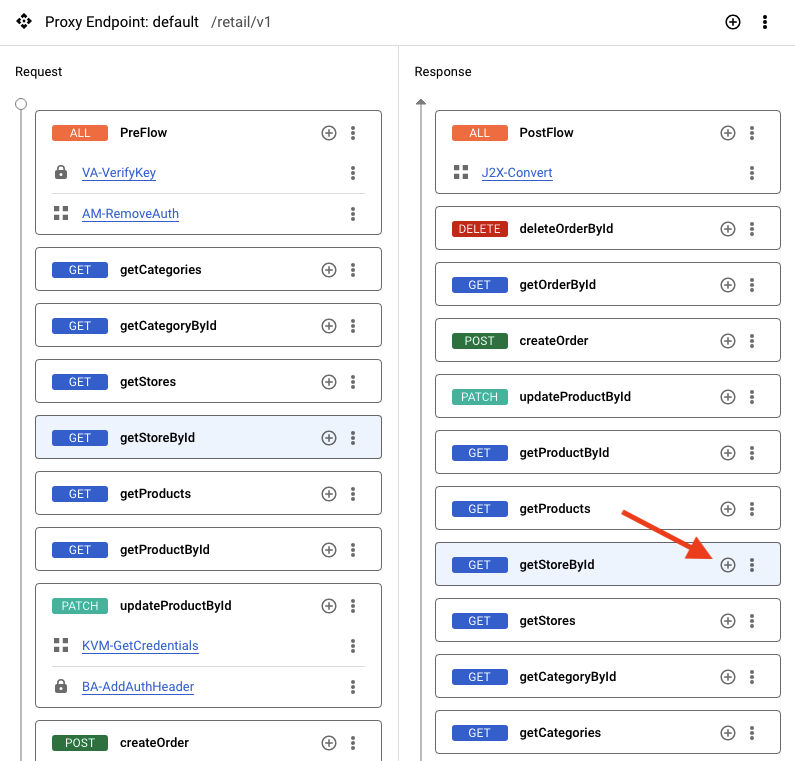
Task: Select the request PreFlow title
Action: [143, 133]
